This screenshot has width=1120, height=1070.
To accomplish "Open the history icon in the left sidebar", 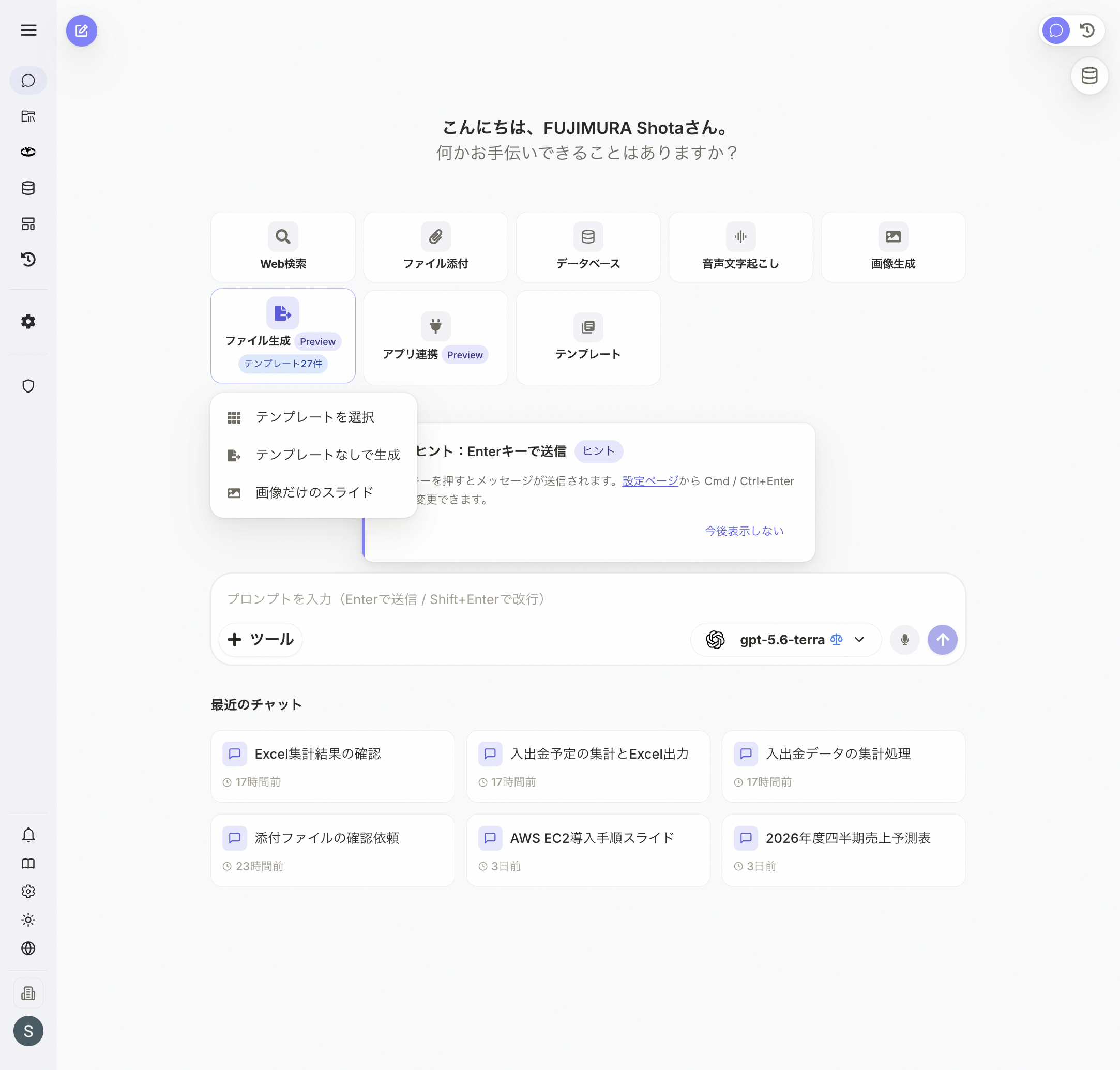I will click(28, 260).
